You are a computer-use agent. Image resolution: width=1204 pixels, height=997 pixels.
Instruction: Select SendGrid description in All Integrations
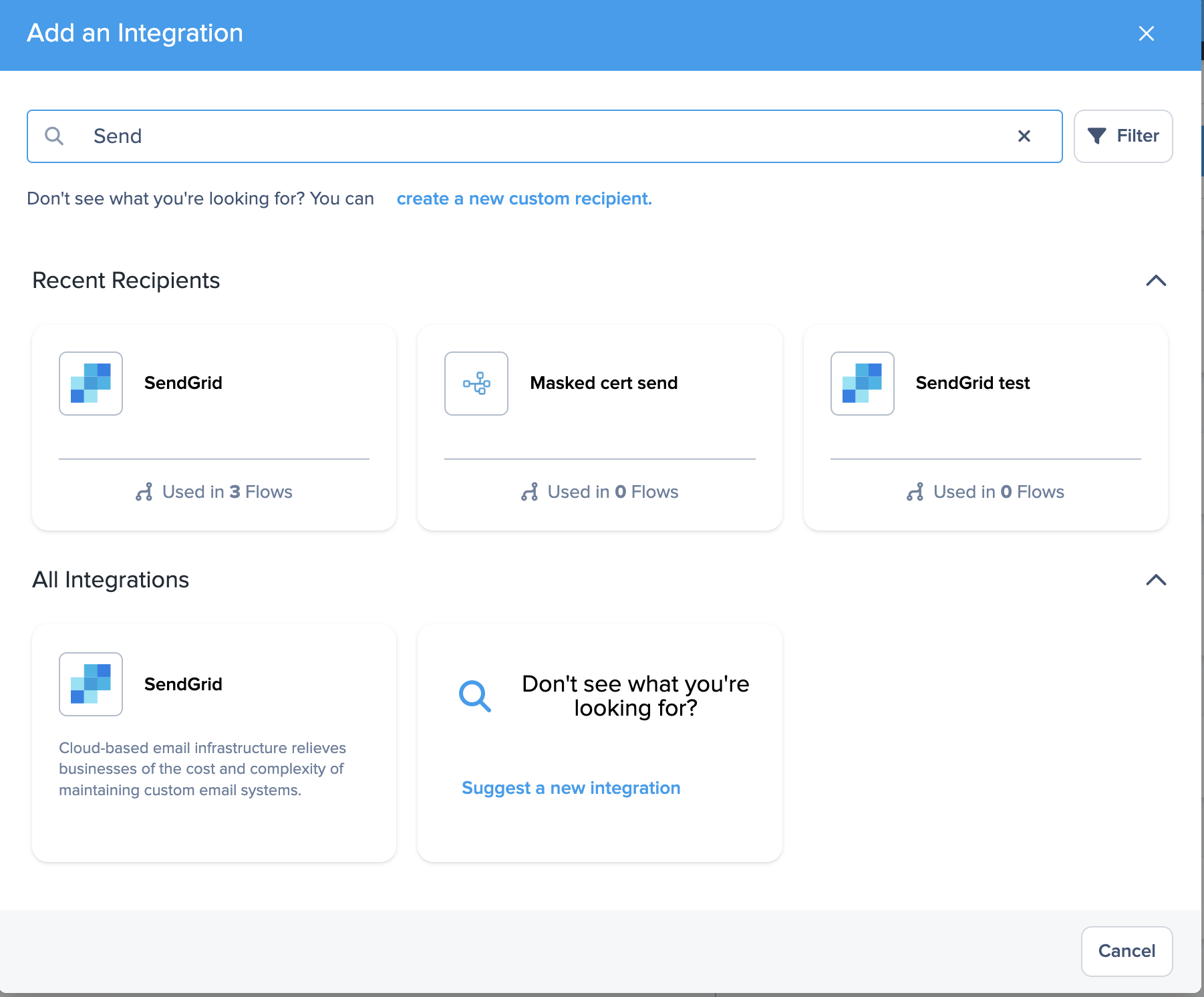(202, 769)
